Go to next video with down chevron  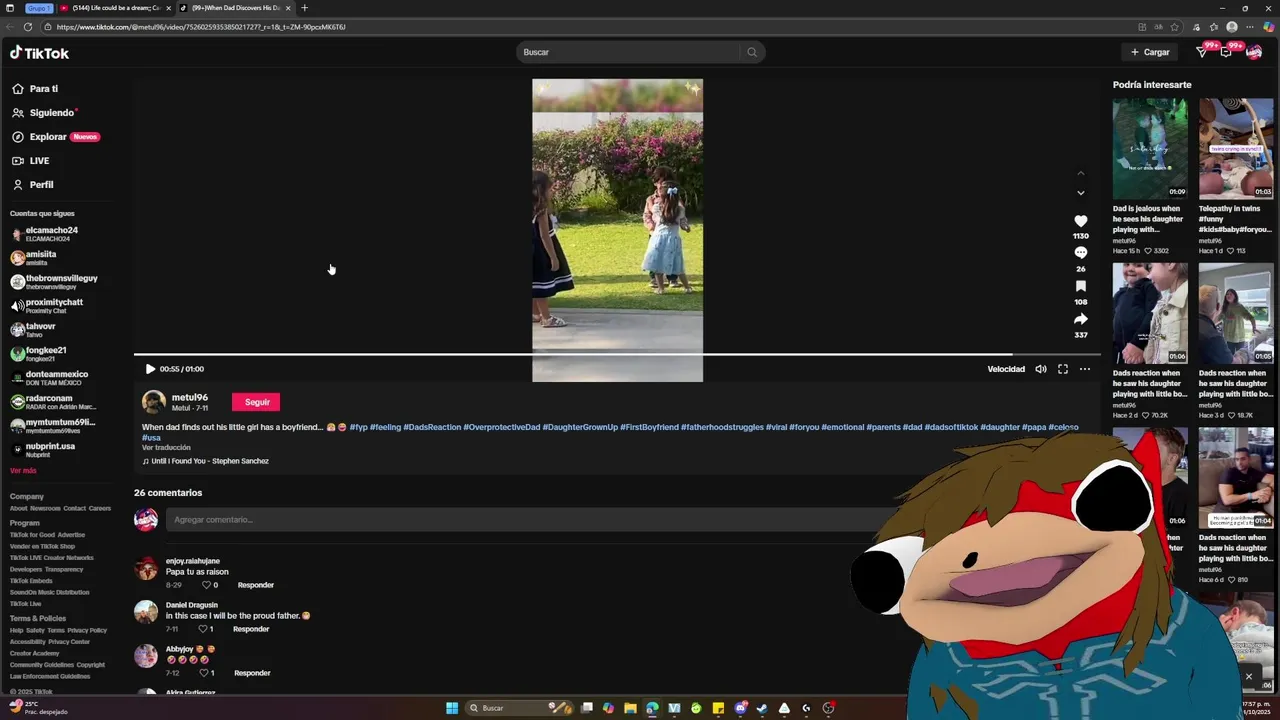1080,193
